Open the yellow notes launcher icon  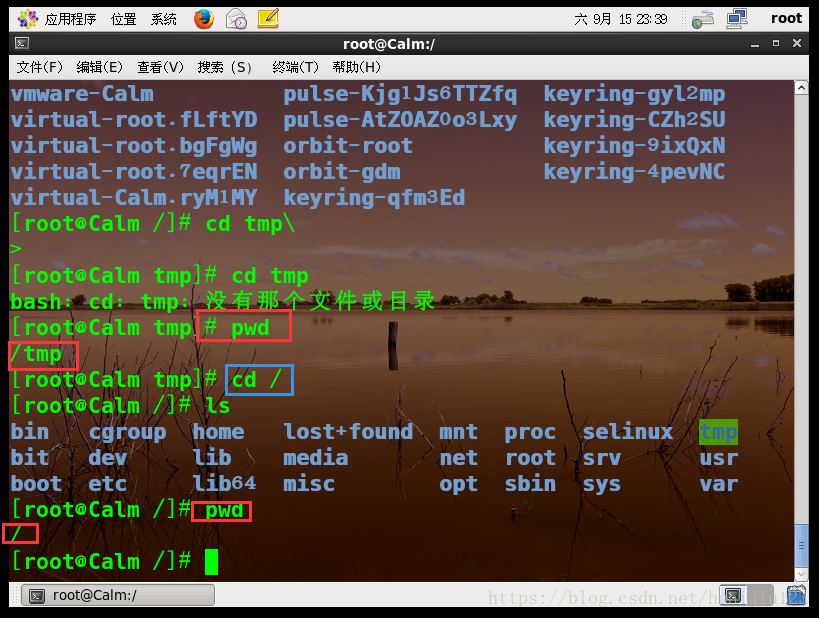[268, 18]
